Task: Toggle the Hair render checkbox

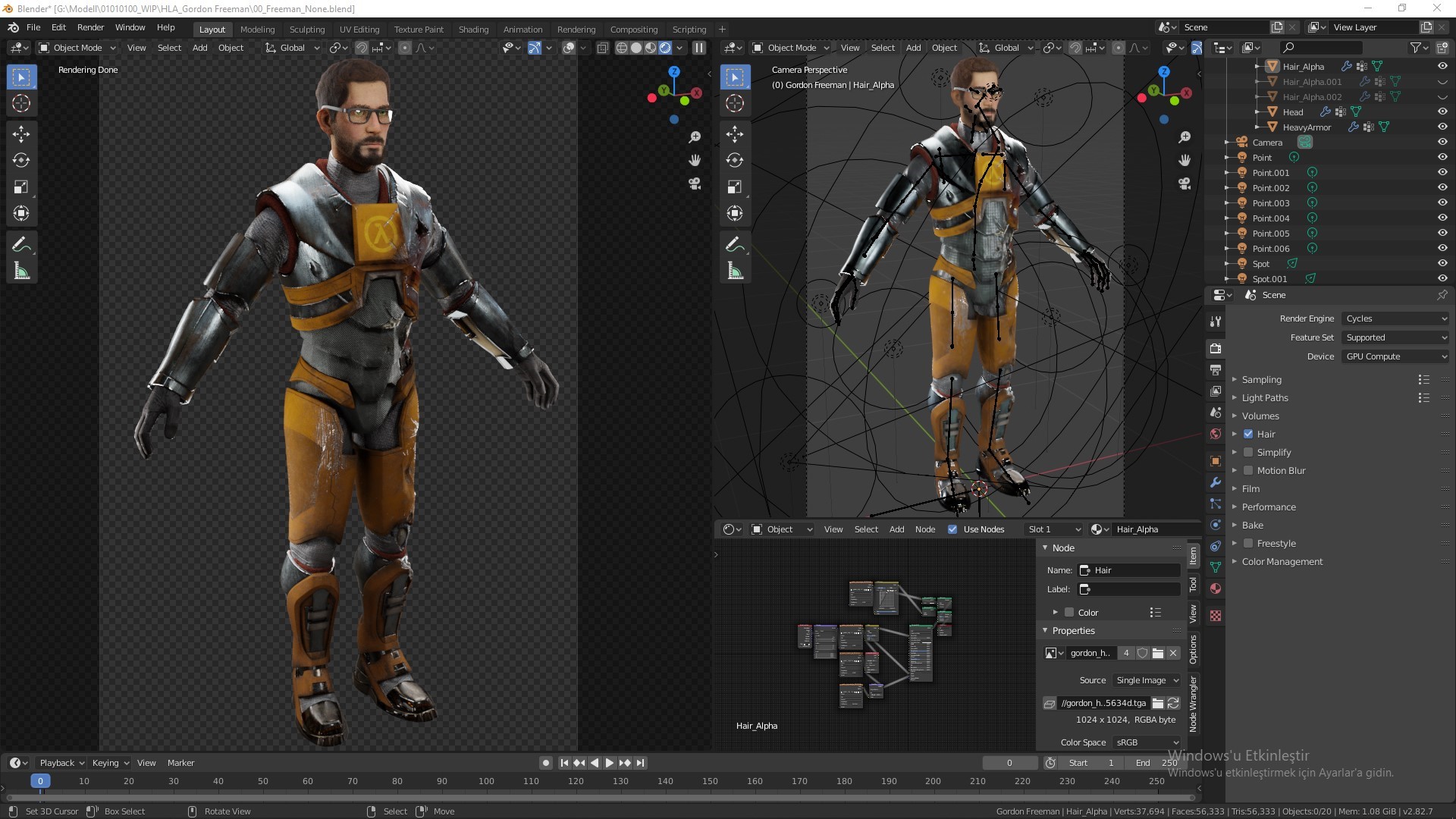Action: (x=1248, y=434)
